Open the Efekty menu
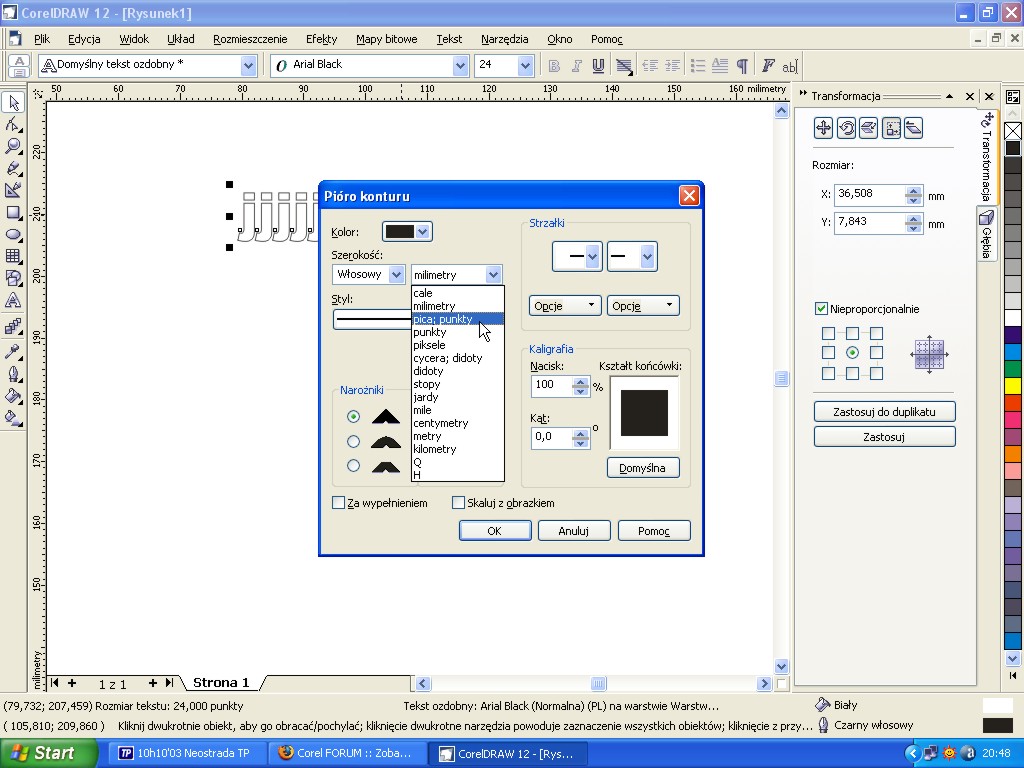1024x768 pixels. point(321,39)
